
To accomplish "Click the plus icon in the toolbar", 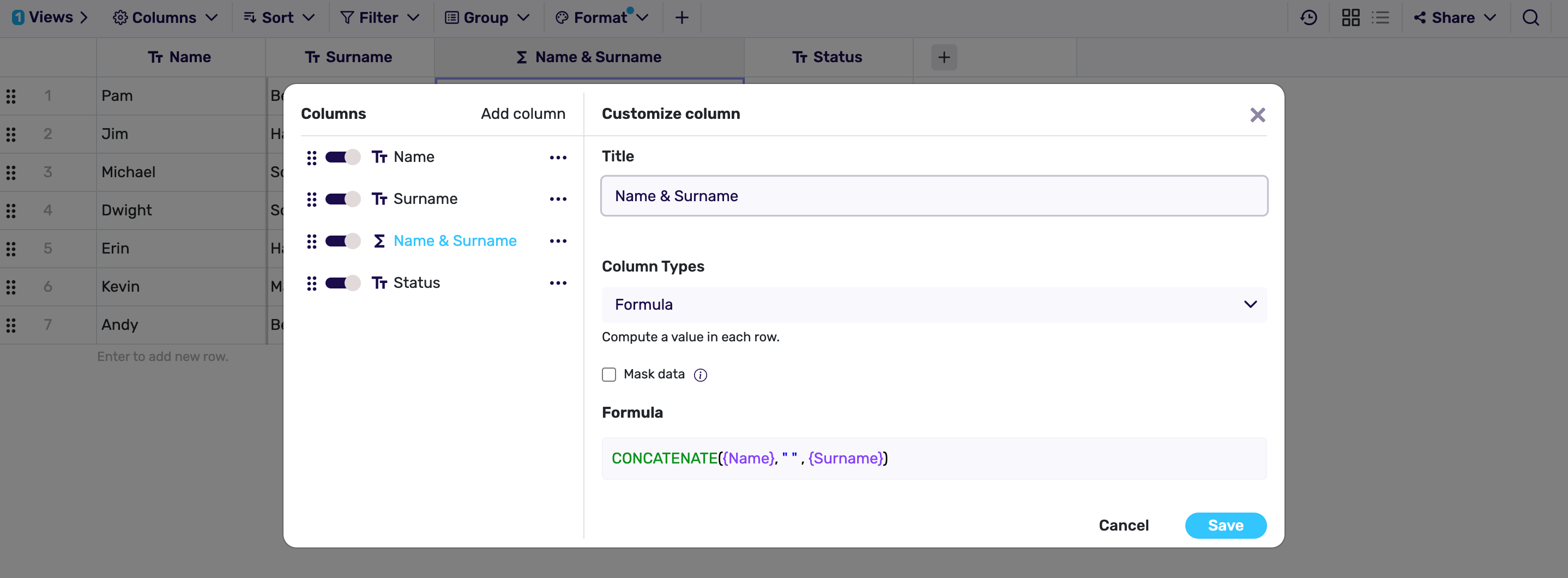I will (x=682, y=17).
